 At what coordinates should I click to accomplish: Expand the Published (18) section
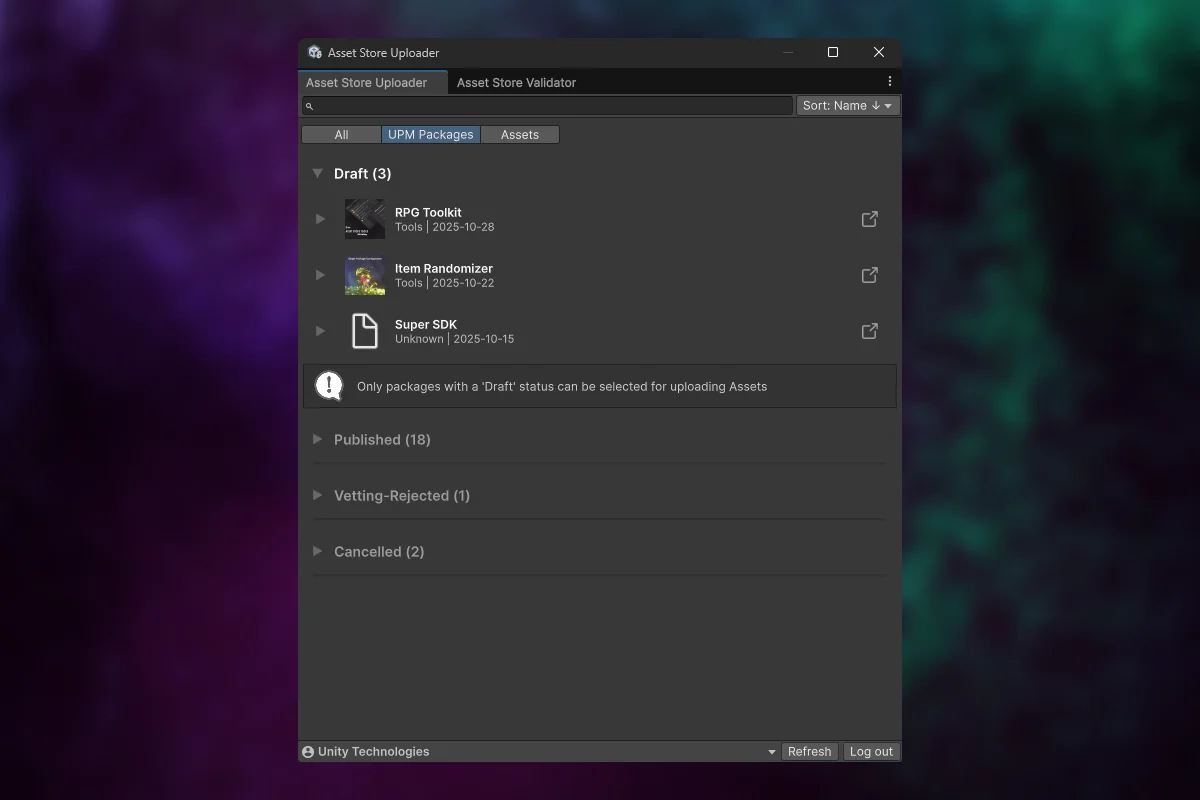pyautogui.click(x=317, y=440)
